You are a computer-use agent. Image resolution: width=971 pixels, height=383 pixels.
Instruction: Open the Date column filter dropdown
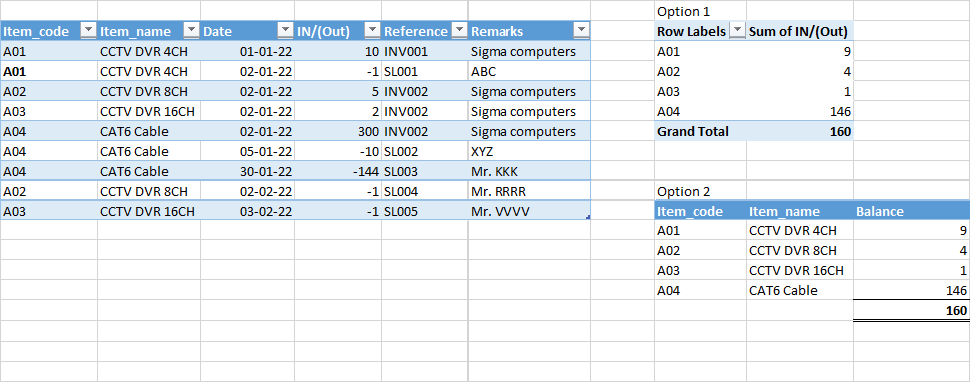click(285, 31)
